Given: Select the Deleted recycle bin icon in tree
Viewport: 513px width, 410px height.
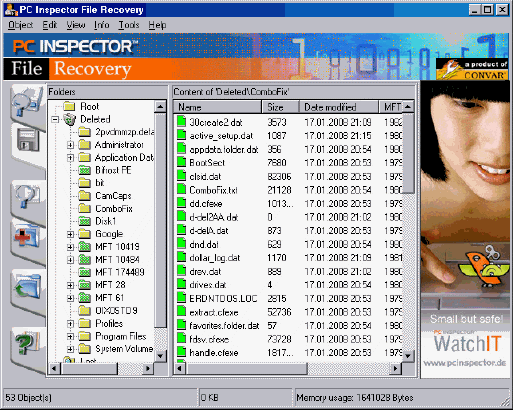Looking at the screenshot, I should click(x=70, y=119).
